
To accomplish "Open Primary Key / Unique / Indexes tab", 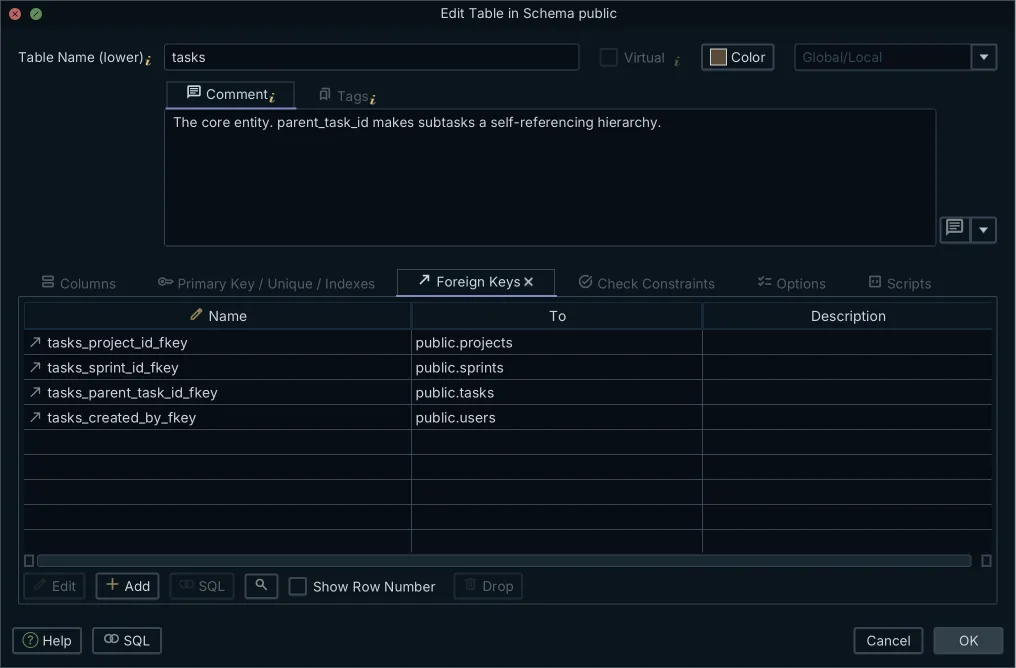I will pos(266,283).
